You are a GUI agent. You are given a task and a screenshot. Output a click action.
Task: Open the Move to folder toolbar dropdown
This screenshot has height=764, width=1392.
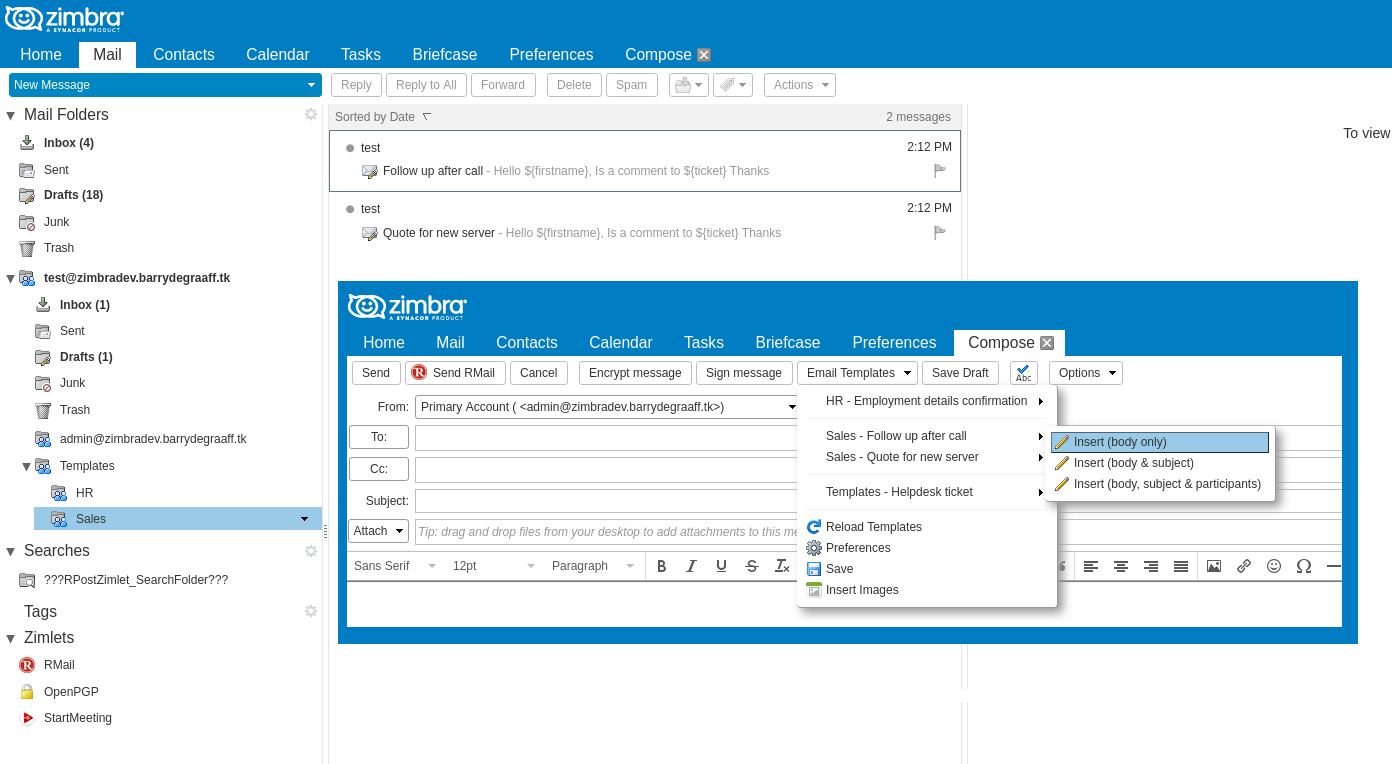[689, 85]
